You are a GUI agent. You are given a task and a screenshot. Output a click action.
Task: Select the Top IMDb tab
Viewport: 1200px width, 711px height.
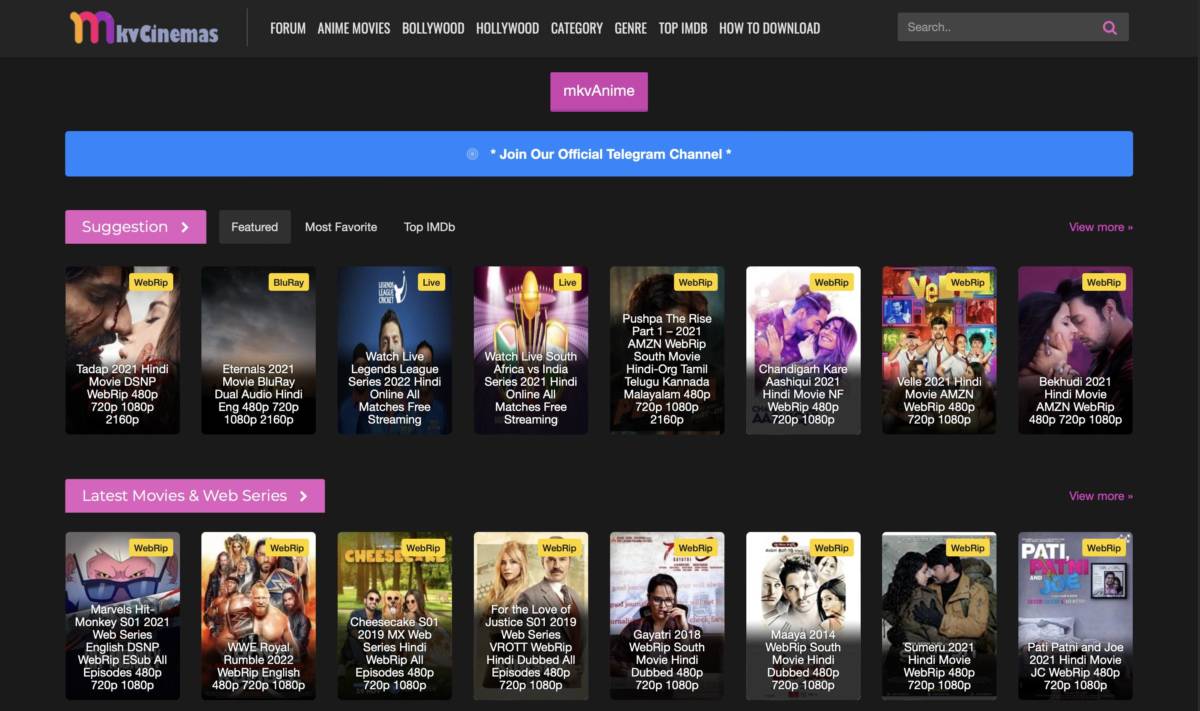pos(429,227)
